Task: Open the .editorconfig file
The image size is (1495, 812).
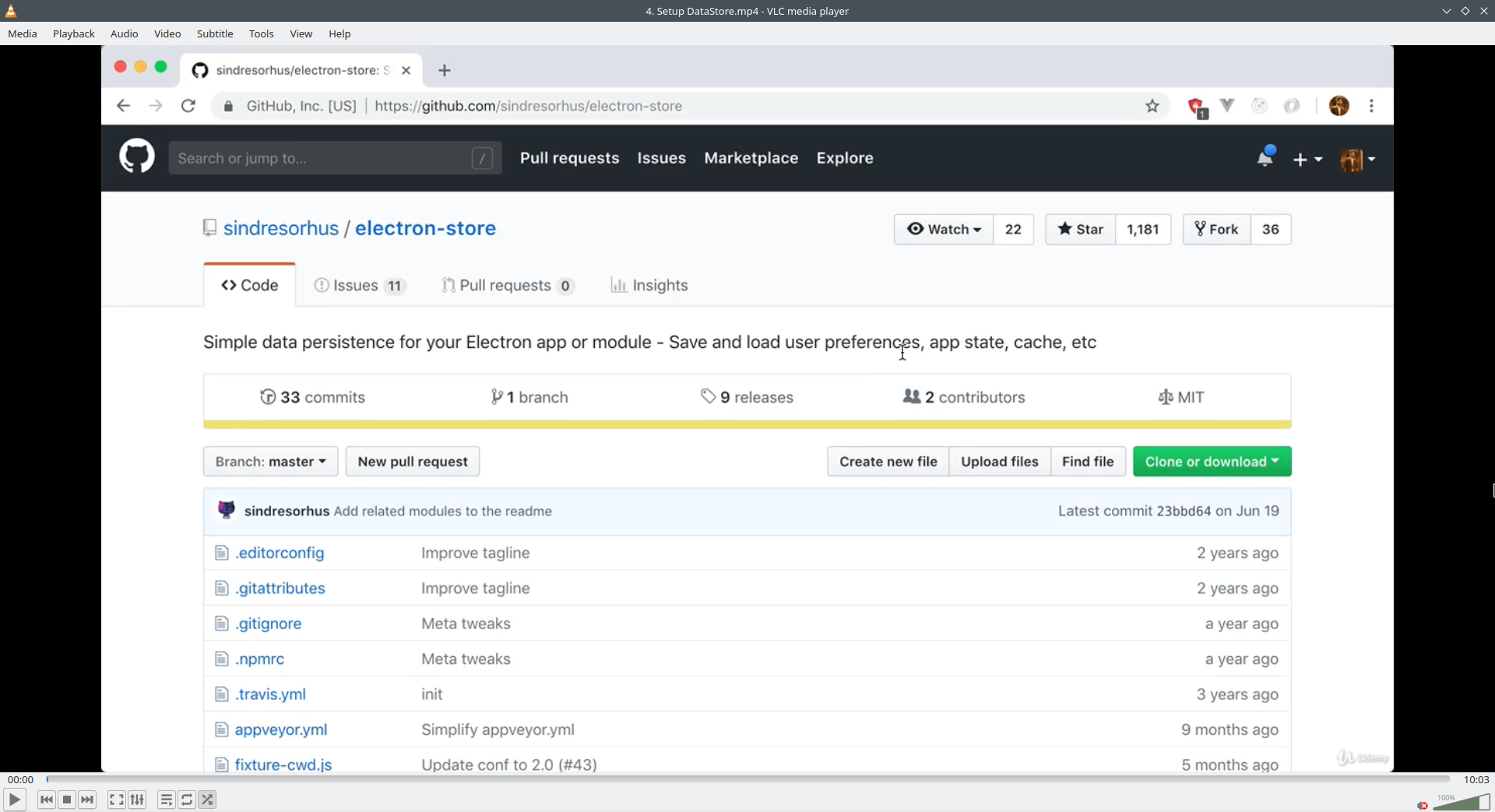Action: [x=280, y=553]
